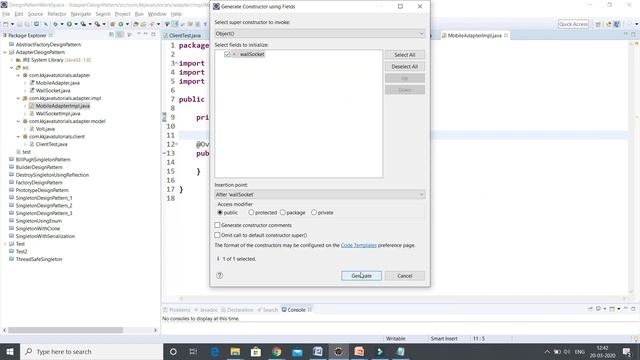Click the Save toolbar icon
Viewport: 640px width, 360px height.
pos(19,24)
